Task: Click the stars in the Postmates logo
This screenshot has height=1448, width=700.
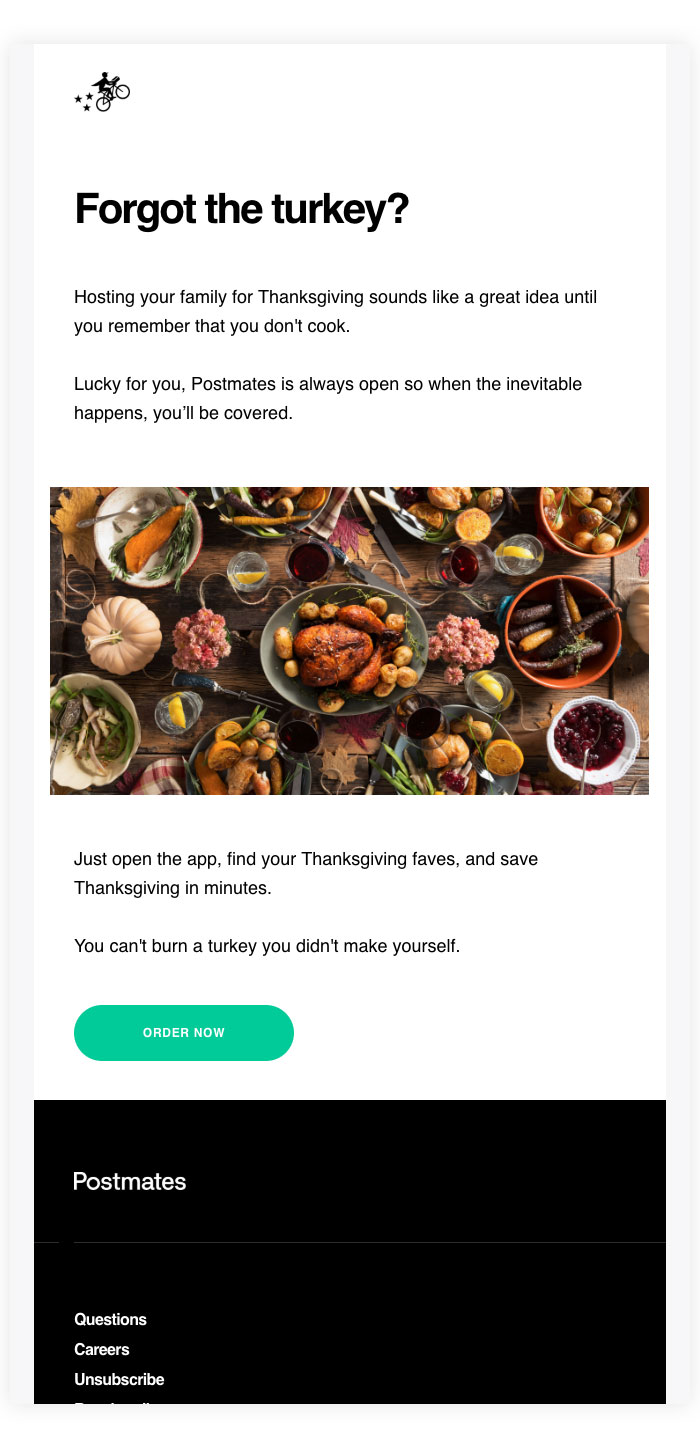Action: [83, 102]
